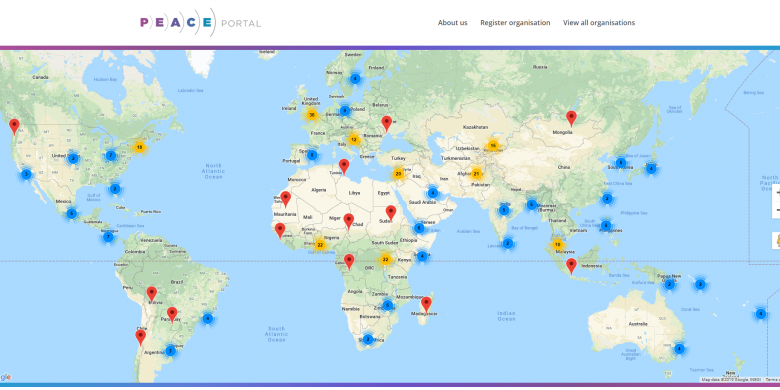The height and width of the screenshot is (390, 780).
Task: Open the blue cluster on Papua New Guinea
Action: [670, 285]
